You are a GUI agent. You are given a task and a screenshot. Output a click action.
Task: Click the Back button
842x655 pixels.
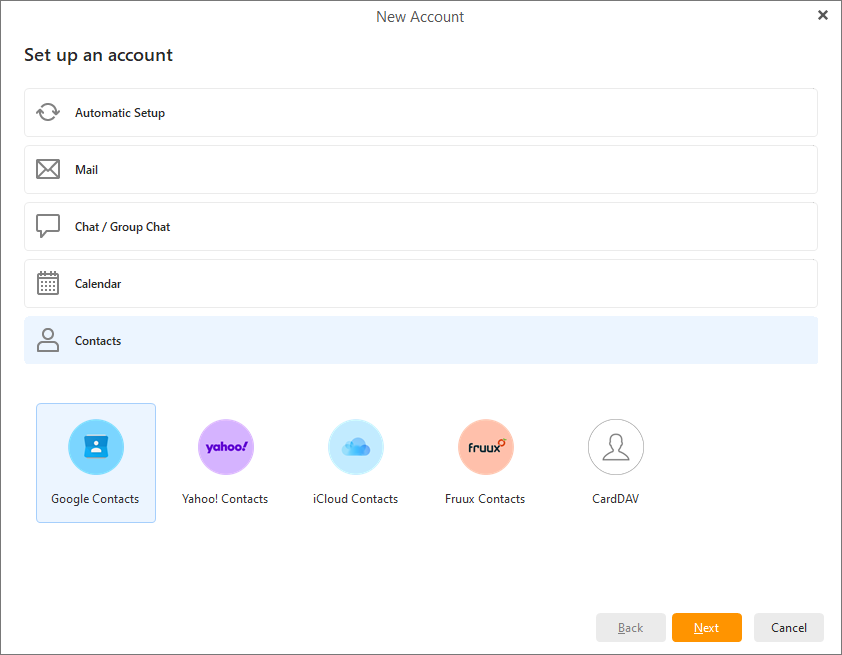click(631, 628)
